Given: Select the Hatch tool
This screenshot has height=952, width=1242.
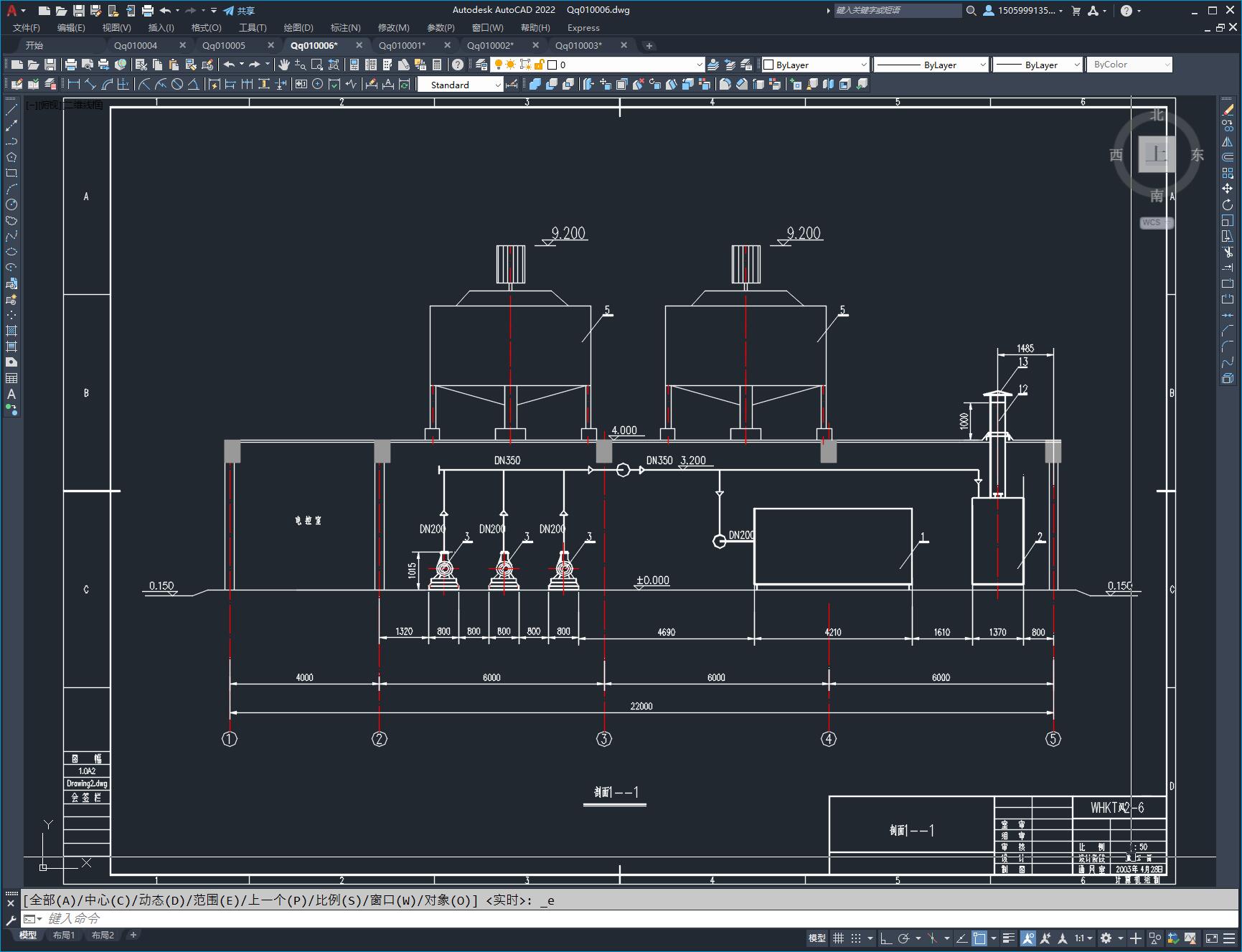Looking at the screenshot, I should point(11,331).
